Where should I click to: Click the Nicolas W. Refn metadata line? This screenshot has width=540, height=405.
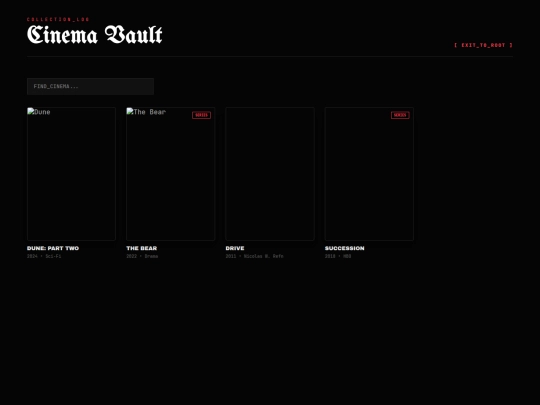(255, 256)
